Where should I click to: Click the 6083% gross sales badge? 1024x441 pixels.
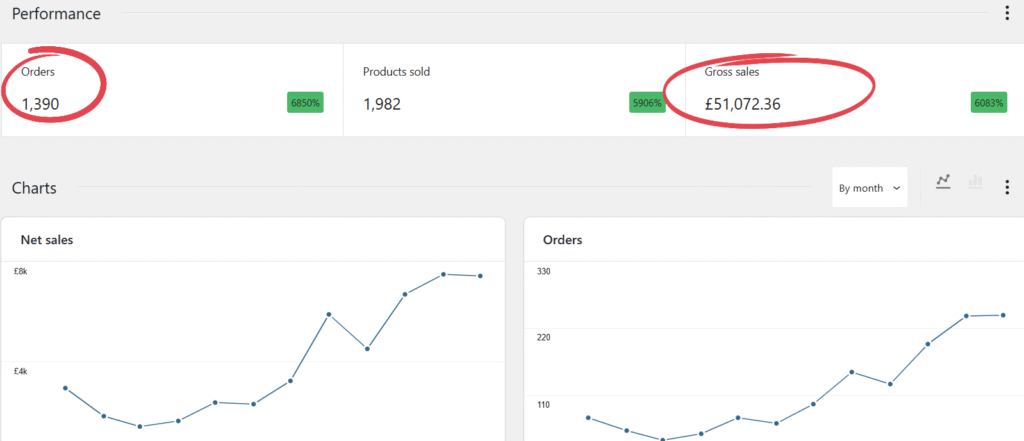pos(989,103)
